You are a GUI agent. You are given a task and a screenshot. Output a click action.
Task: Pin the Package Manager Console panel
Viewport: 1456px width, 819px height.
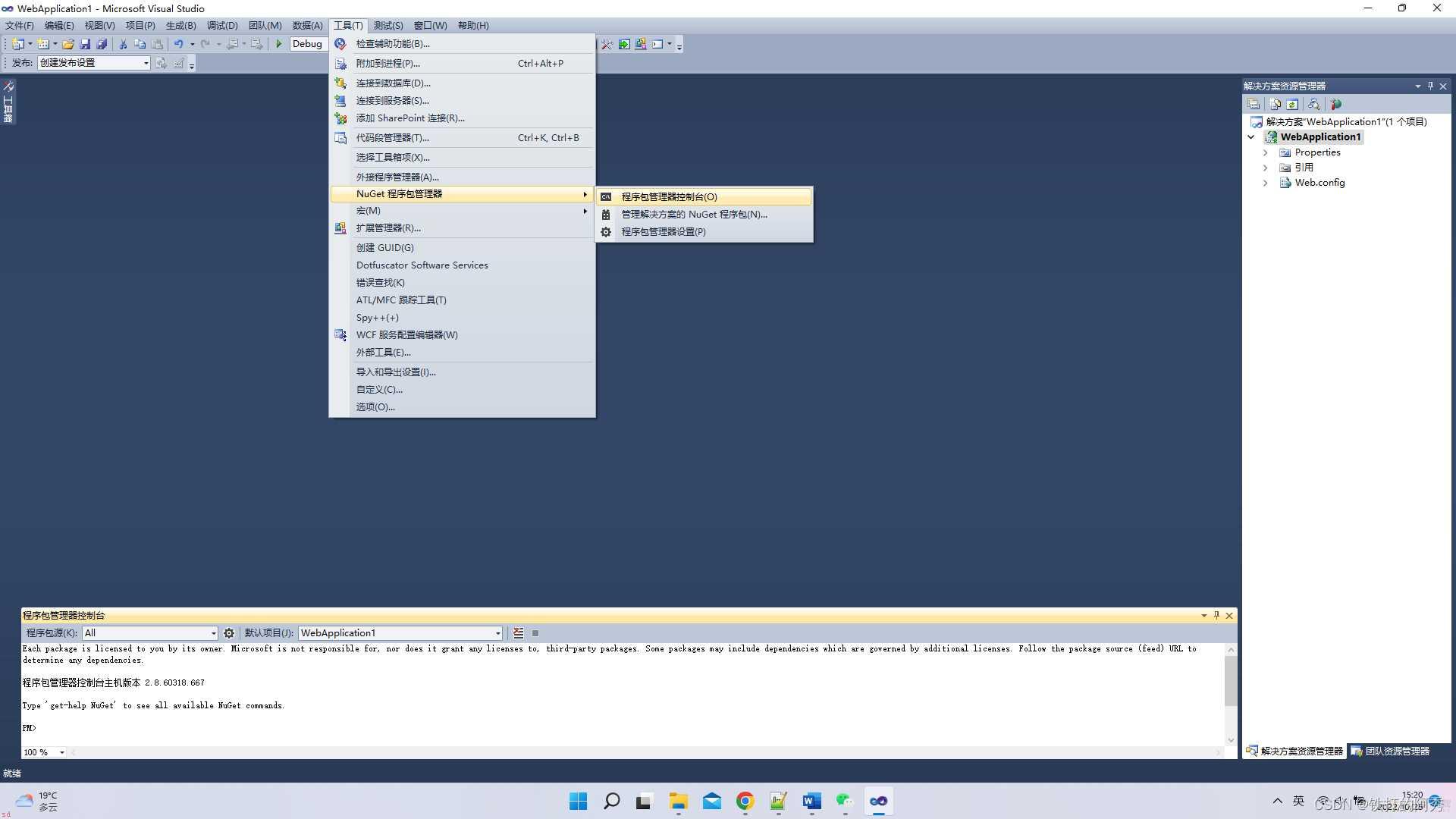(1216, 615)
